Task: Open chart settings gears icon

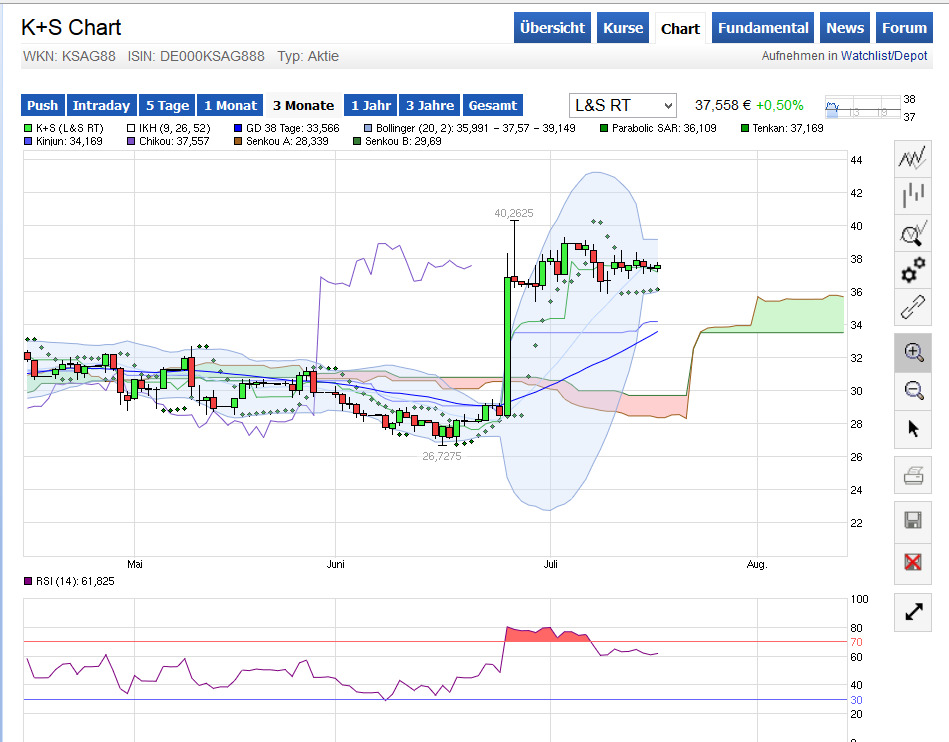Action: 912,273
